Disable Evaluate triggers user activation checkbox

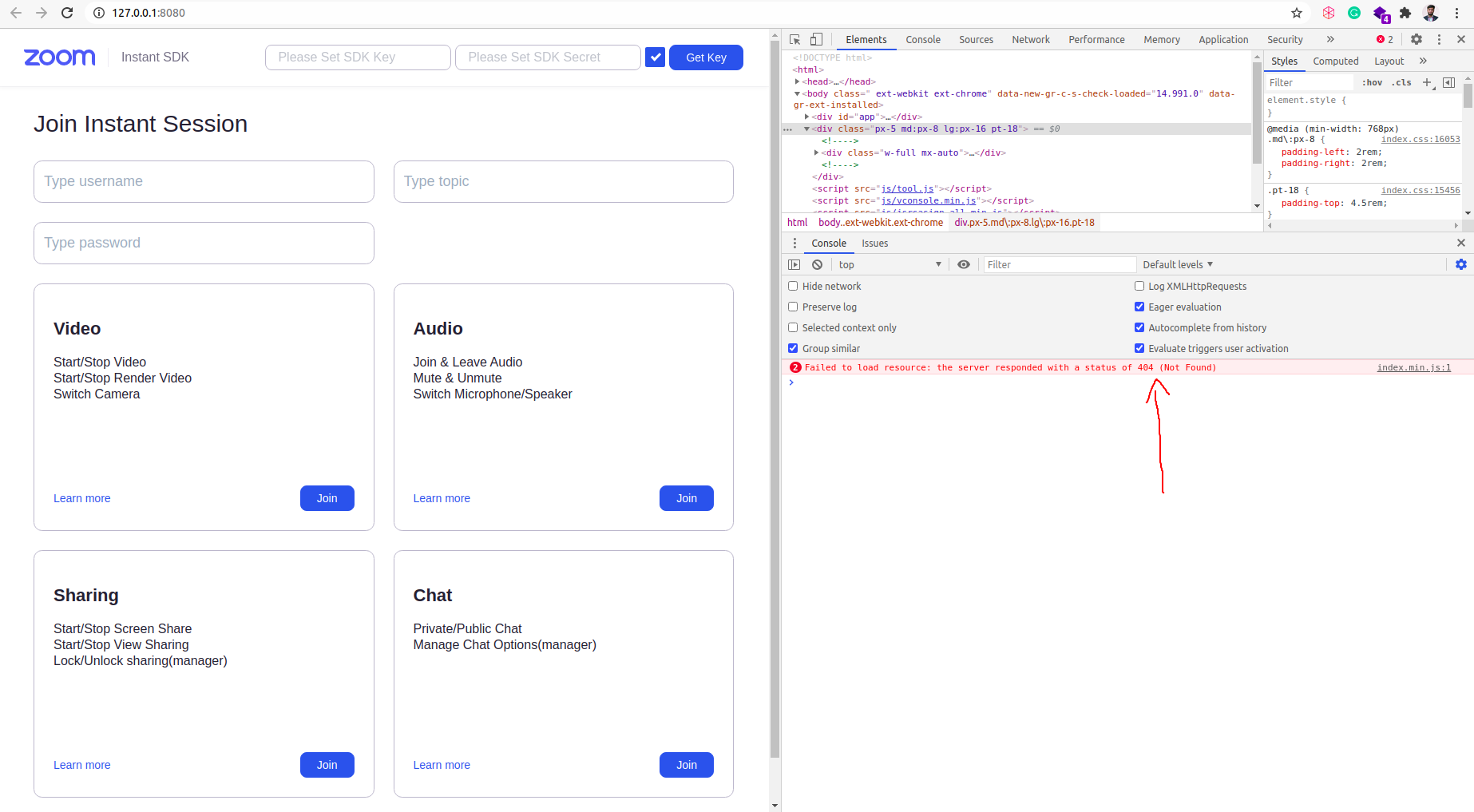click(x=1139, y=348)
